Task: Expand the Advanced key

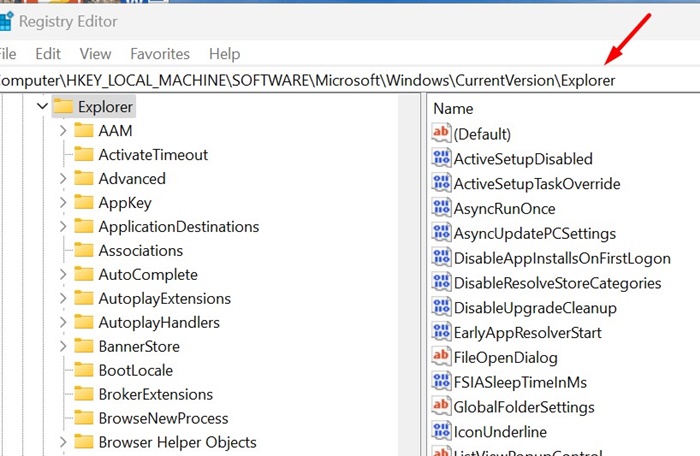Action: click(x=63, y=179)
